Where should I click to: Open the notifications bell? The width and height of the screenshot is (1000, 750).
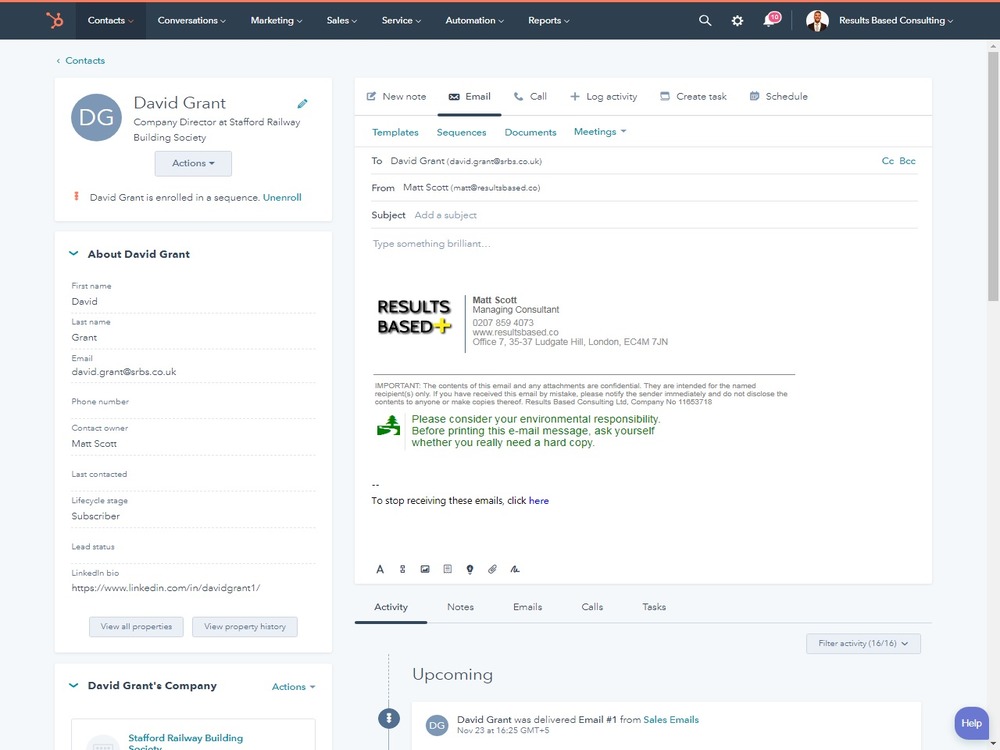click(x=770, y=20)
